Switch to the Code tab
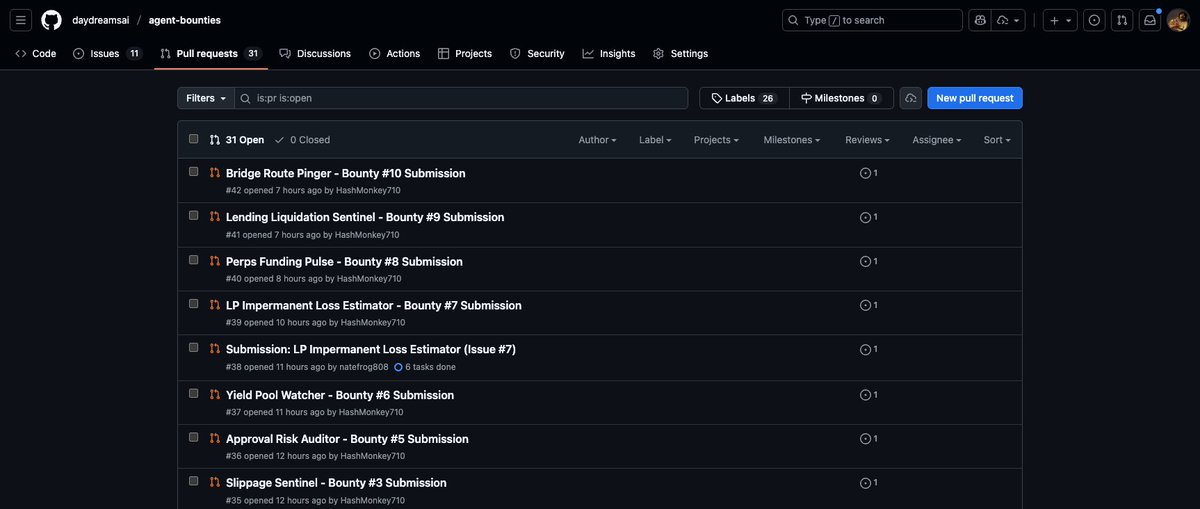This screenshot has height=509, width=1200. [x=36, y=54]
